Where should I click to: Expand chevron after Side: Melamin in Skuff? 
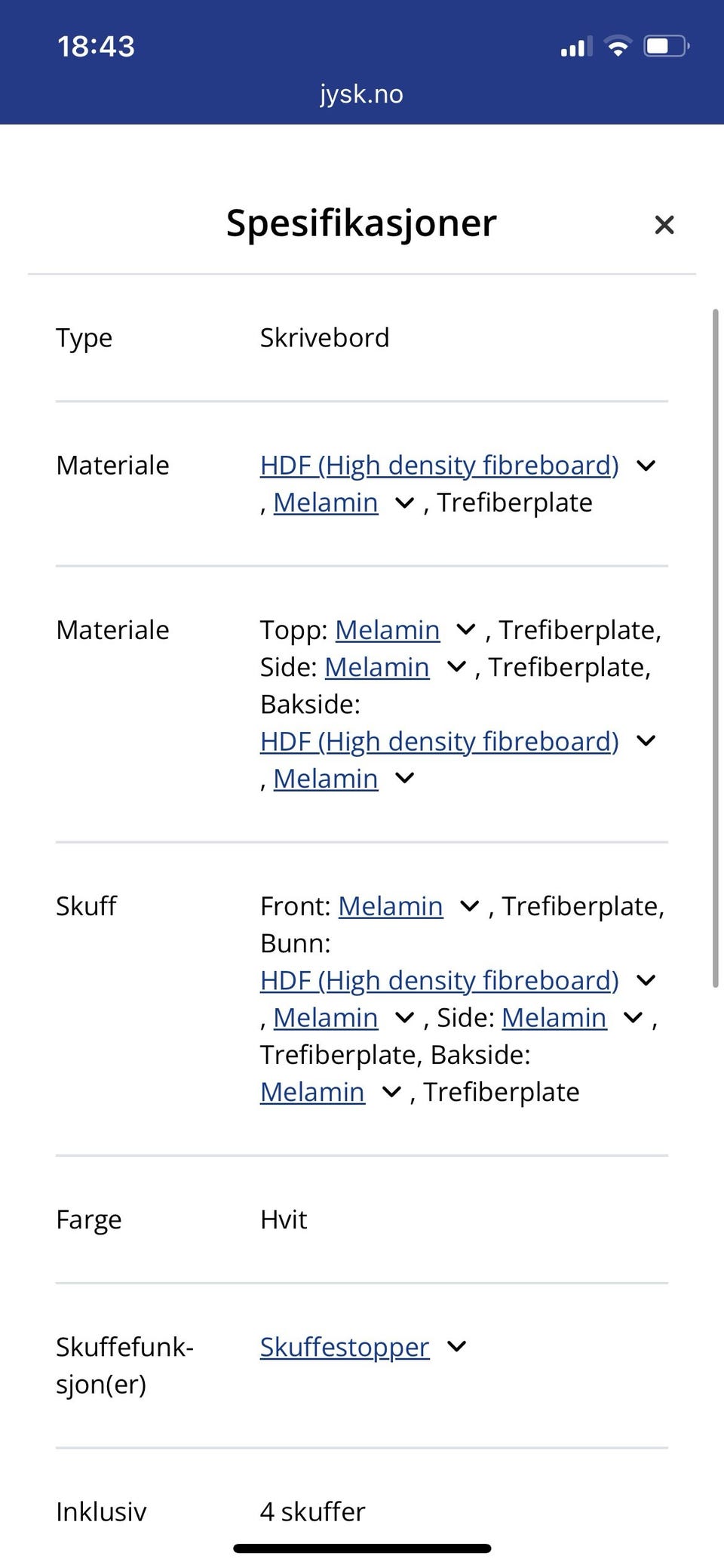(x=633, y=1018)
